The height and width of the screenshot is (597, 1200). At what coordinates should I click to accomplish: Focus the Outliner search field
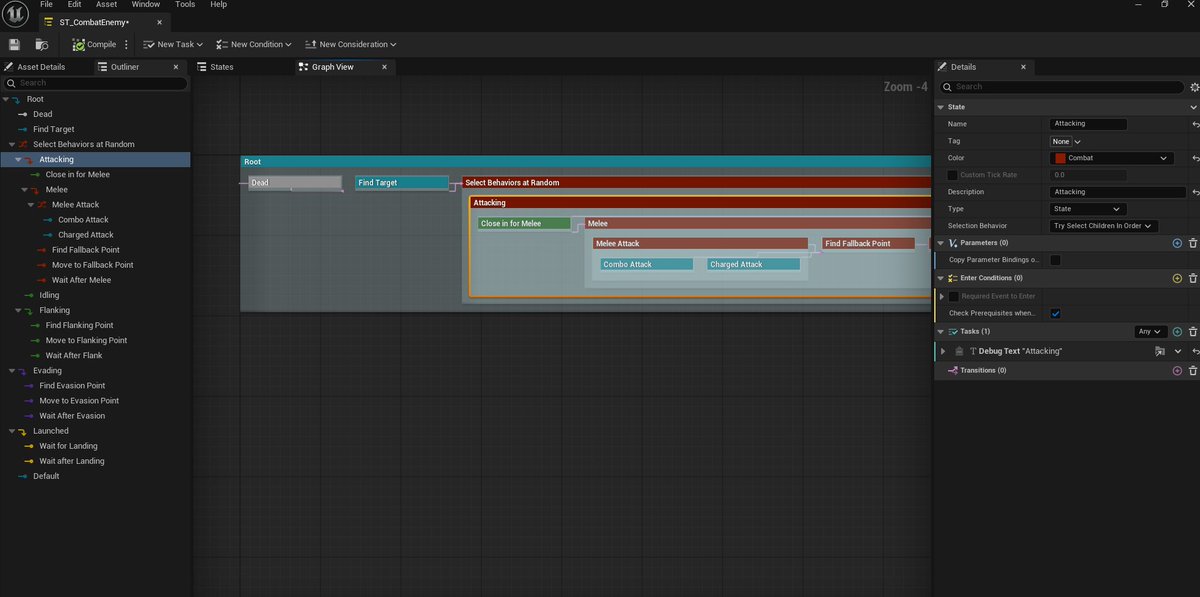[96, 83]
